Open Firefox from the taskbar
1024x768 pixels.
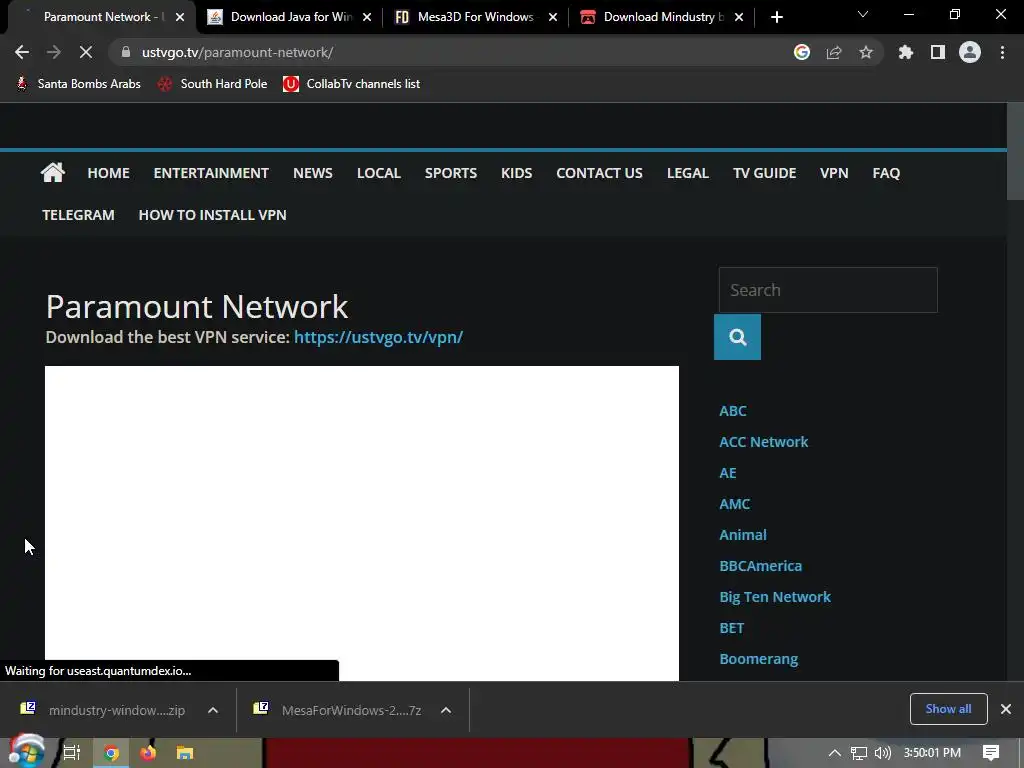tap(148, 753)
